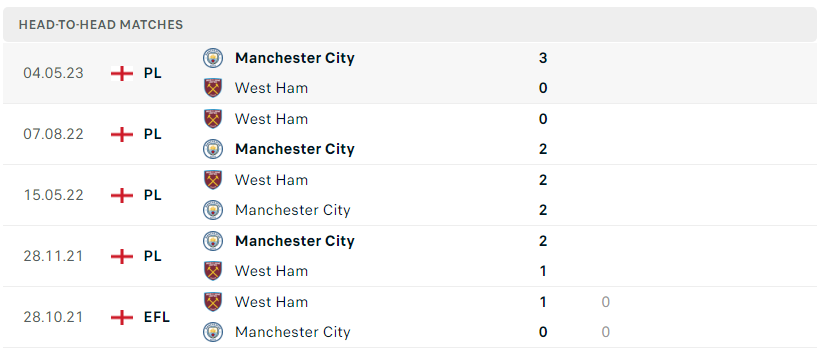Select the West Ham name in 28.11.21 match

tap(271, 271)
